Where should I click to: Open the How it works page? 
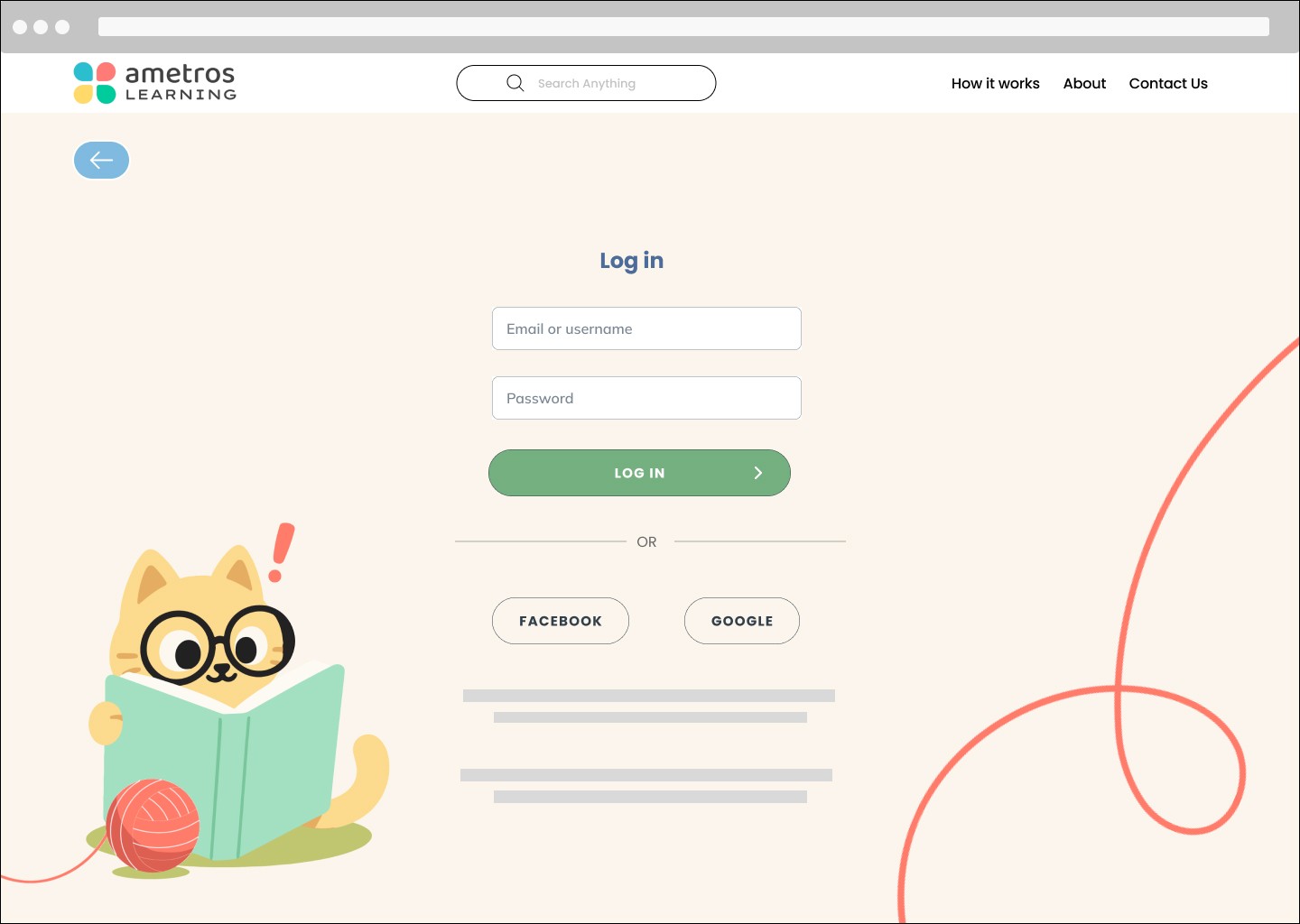tap(995, 83)
